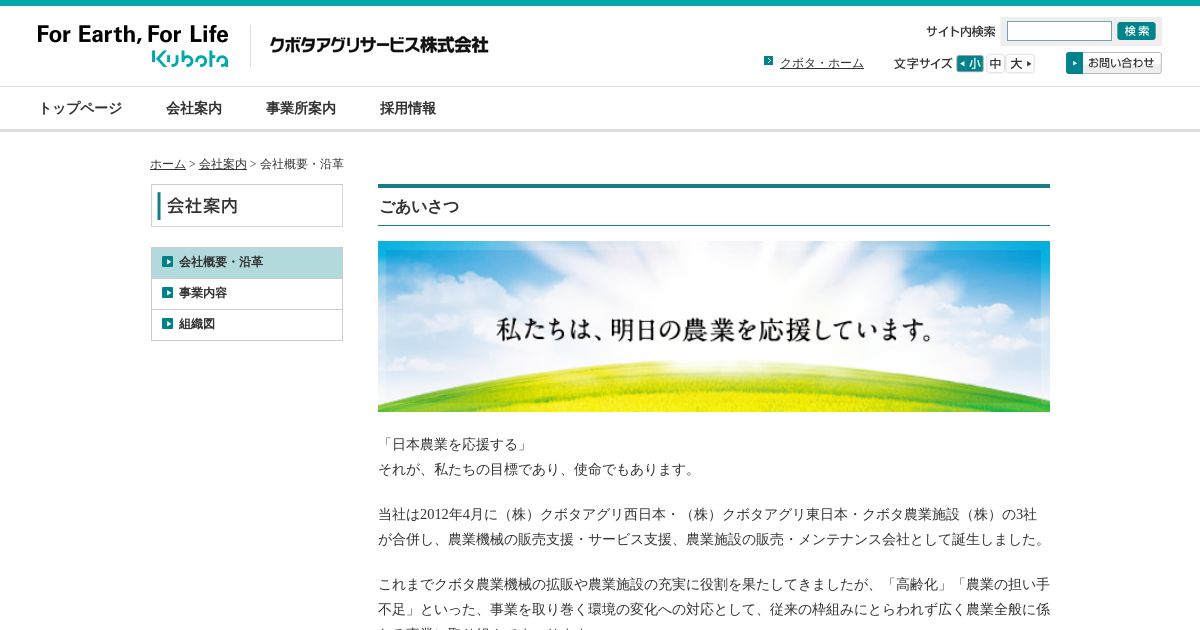Click the arrow icon next to 会社概要・沿革
This screenshot has height=630, width=1200.
(x=168, y=262)
